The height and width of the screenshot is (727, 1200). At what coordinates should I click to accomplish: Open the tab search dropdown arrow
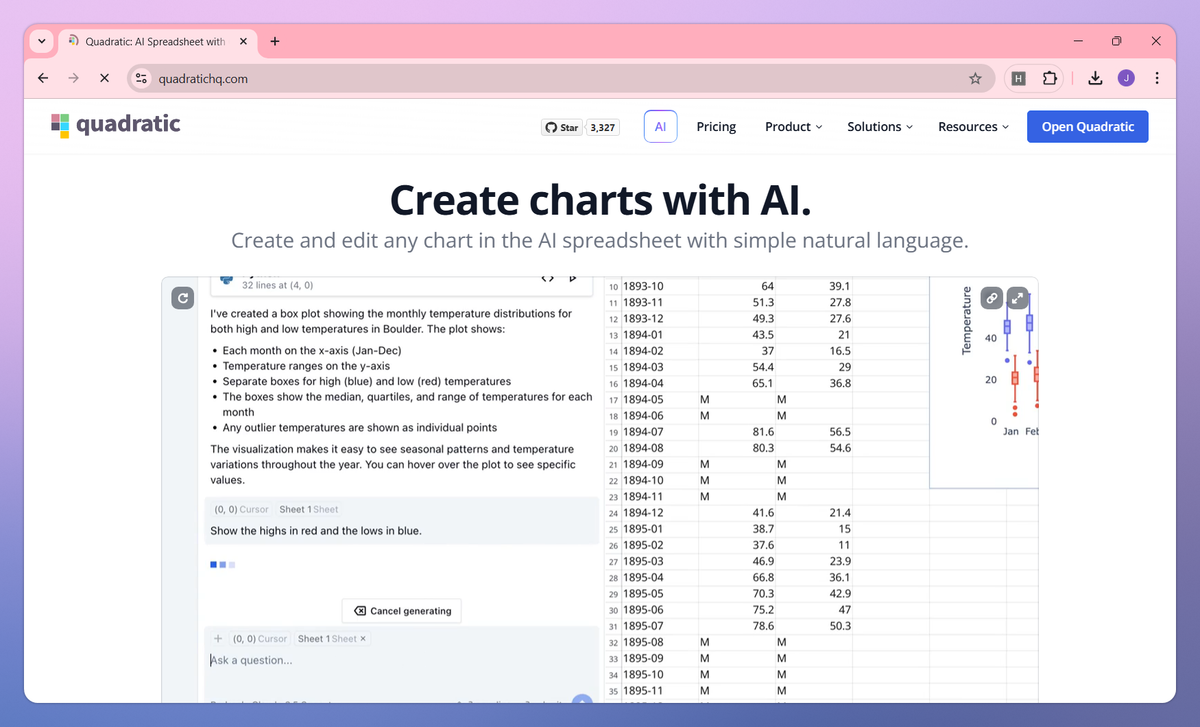tap(41, 42)
